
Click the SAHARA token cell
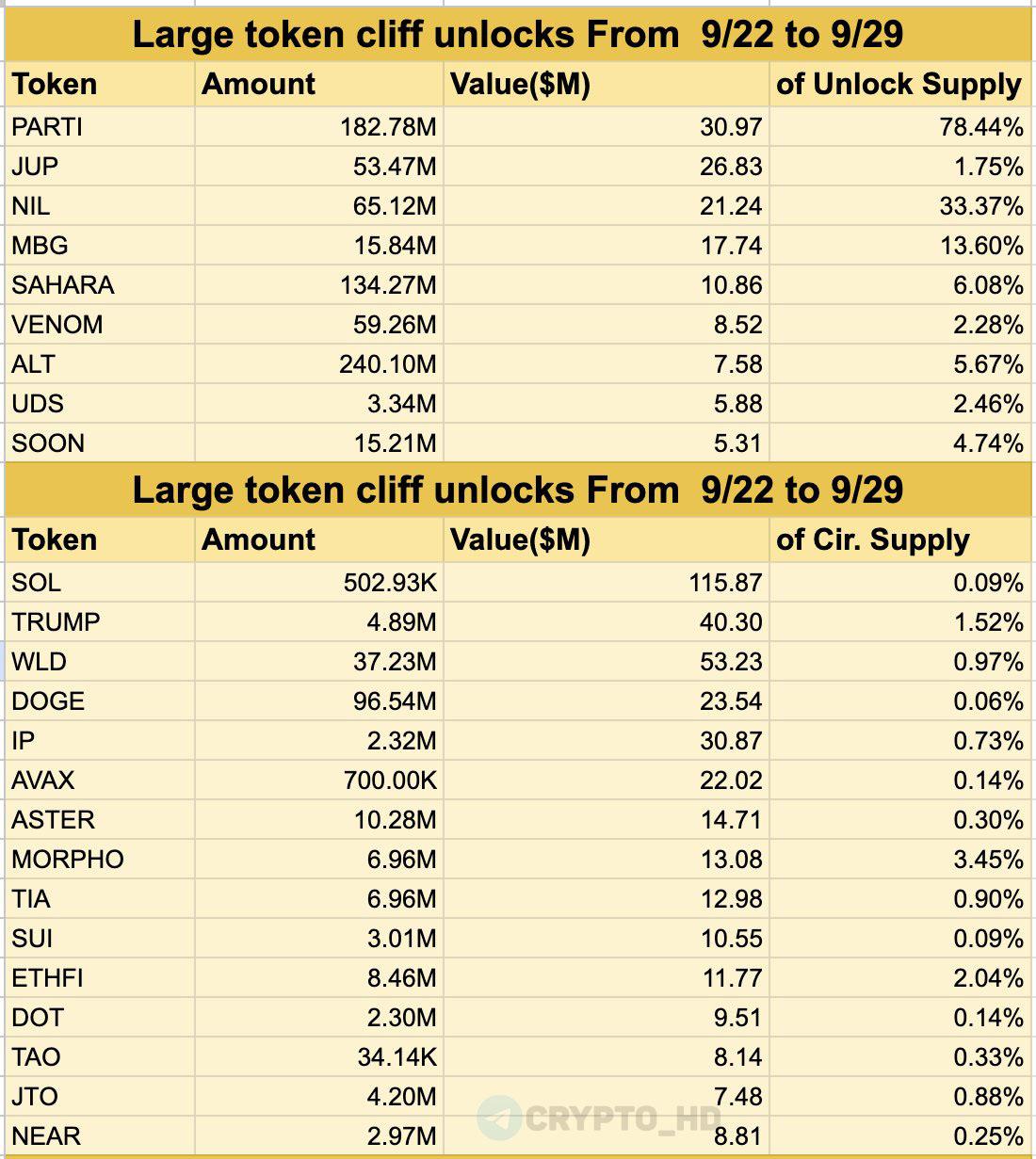(x=100, y=284)
